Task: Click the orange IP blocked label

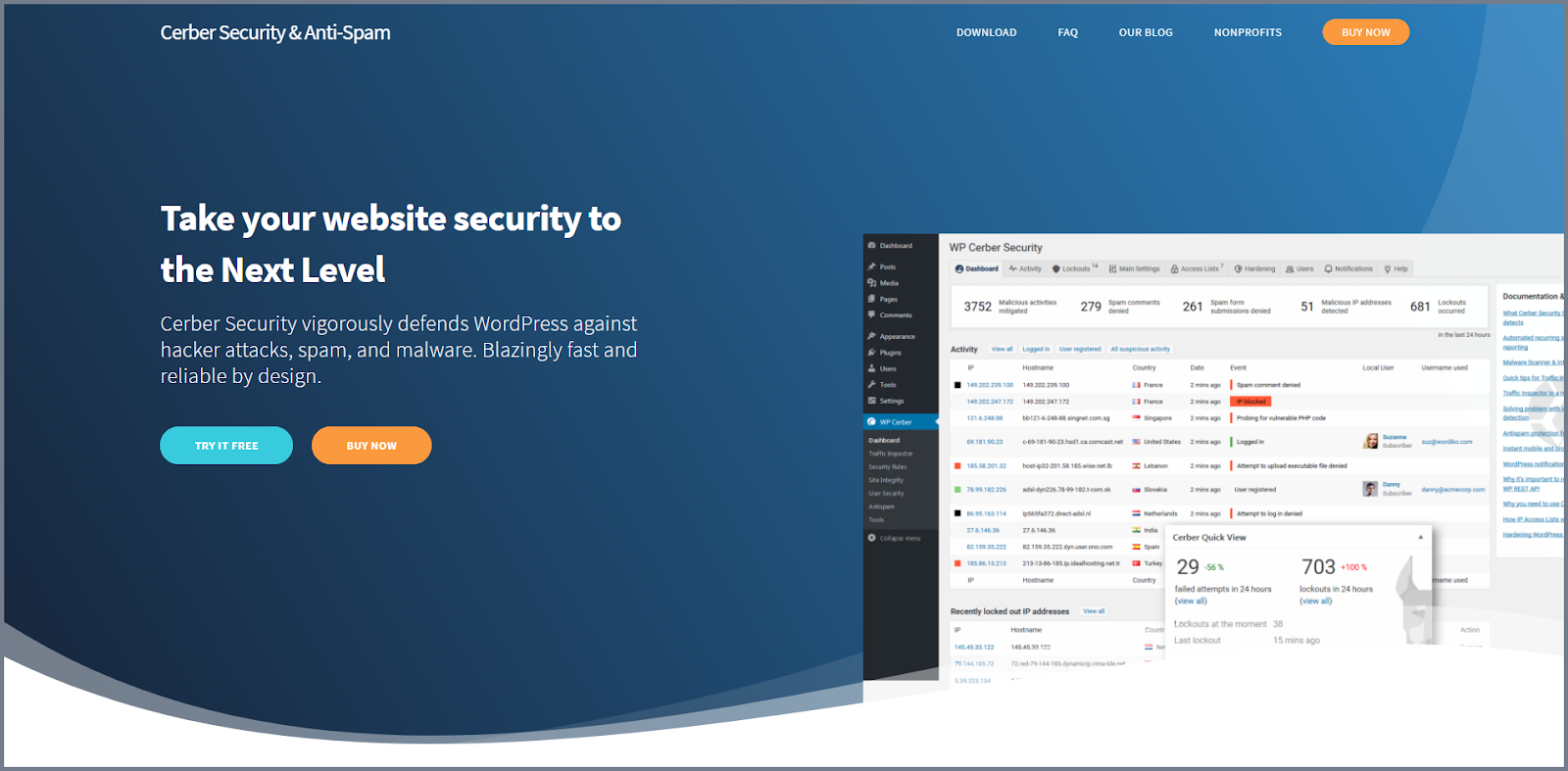Action: coord(1251,402)
